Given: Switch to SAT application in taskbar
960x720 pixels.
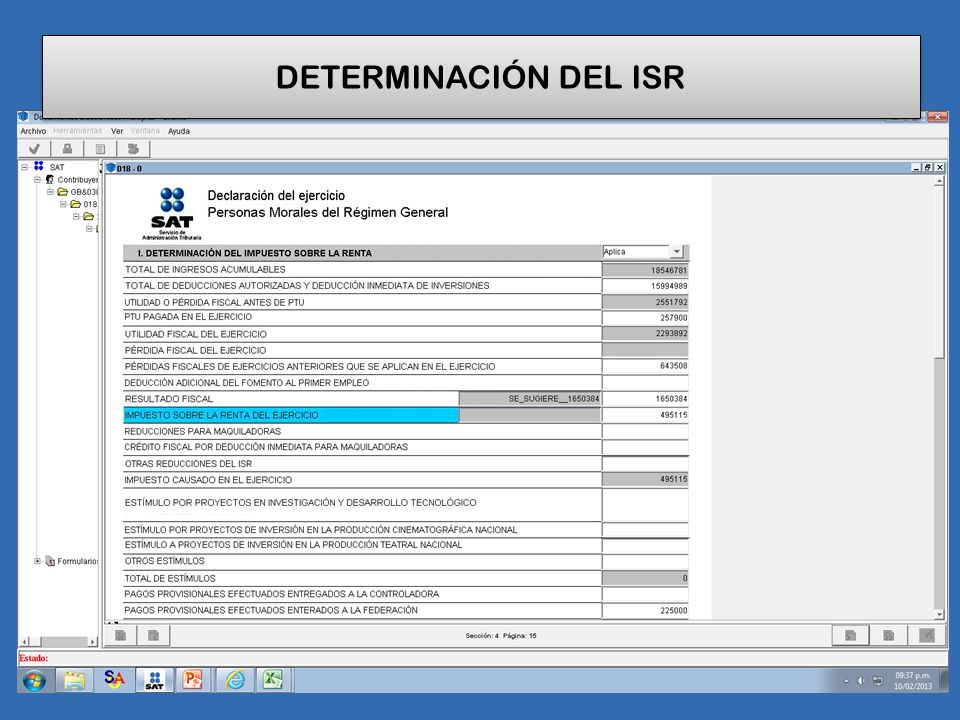Looking at the screenshot, I should coord(154,680).
